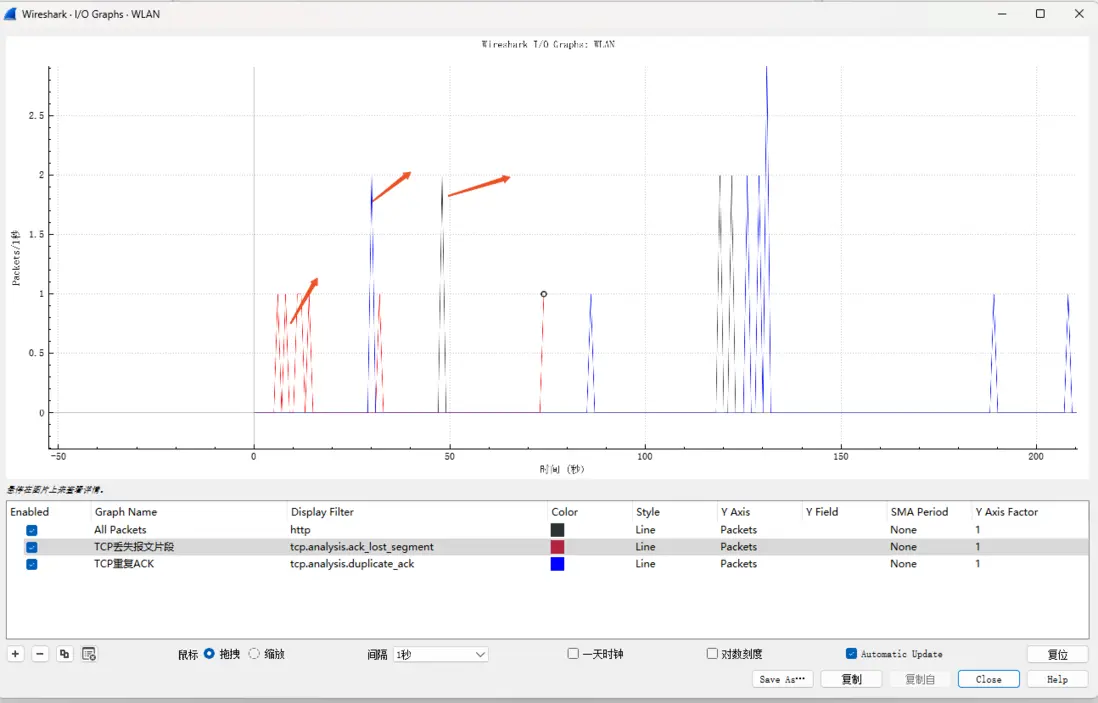Toggle the TCP丢失报文段 graph checkbox
Screen dimensions: 1098x703
[x=32, y=547]
